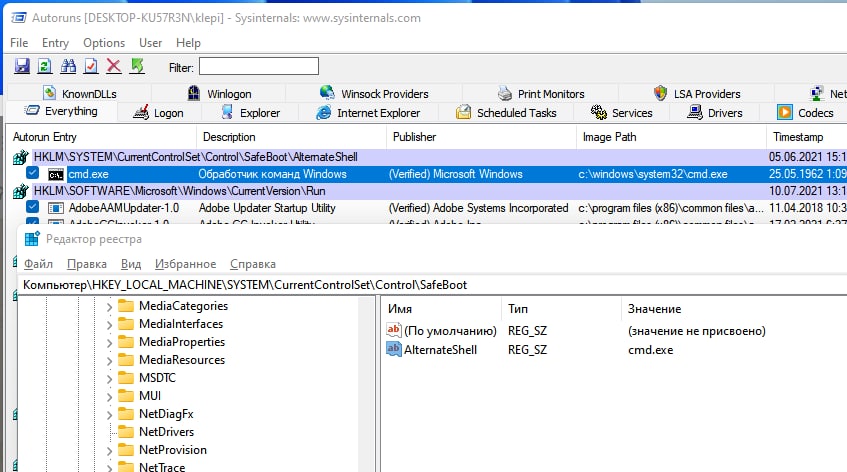Select the AlternateShell registry value

pyautogui.click(x=440, y=349)
